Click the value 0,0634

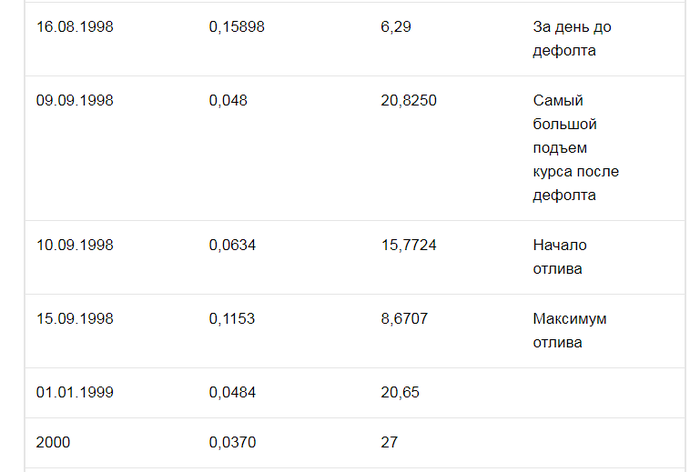point(232,245)
